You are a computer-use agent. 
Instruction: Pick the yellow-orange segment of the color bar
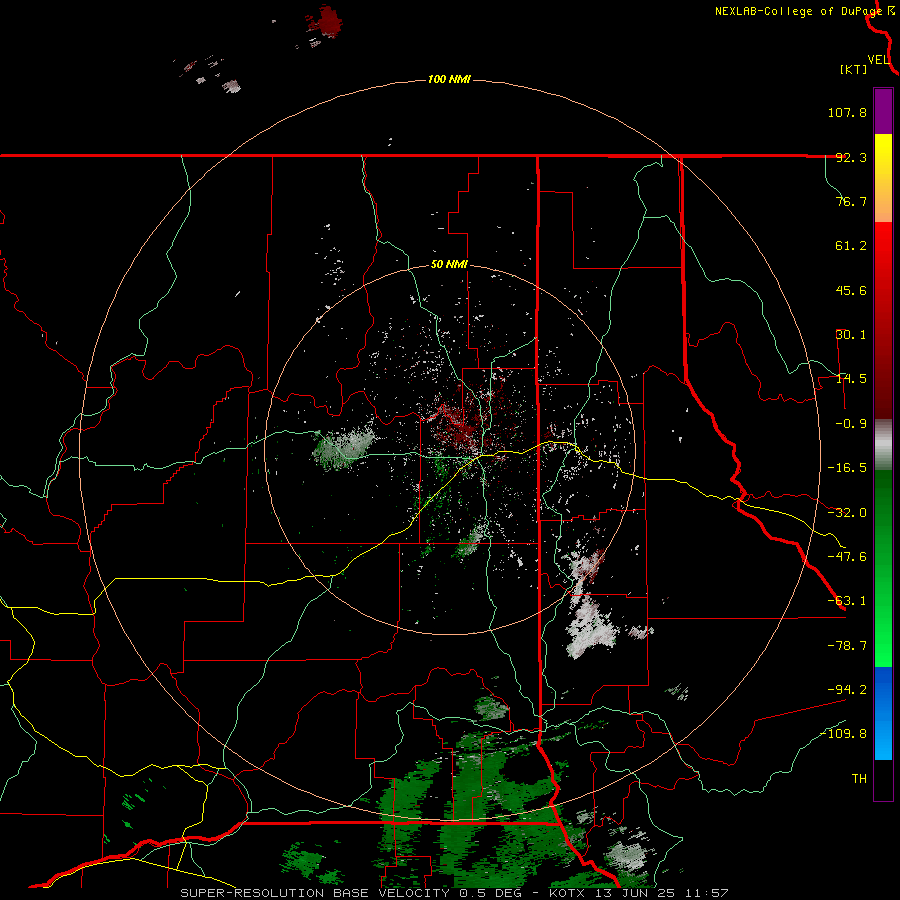coord(883,178)
